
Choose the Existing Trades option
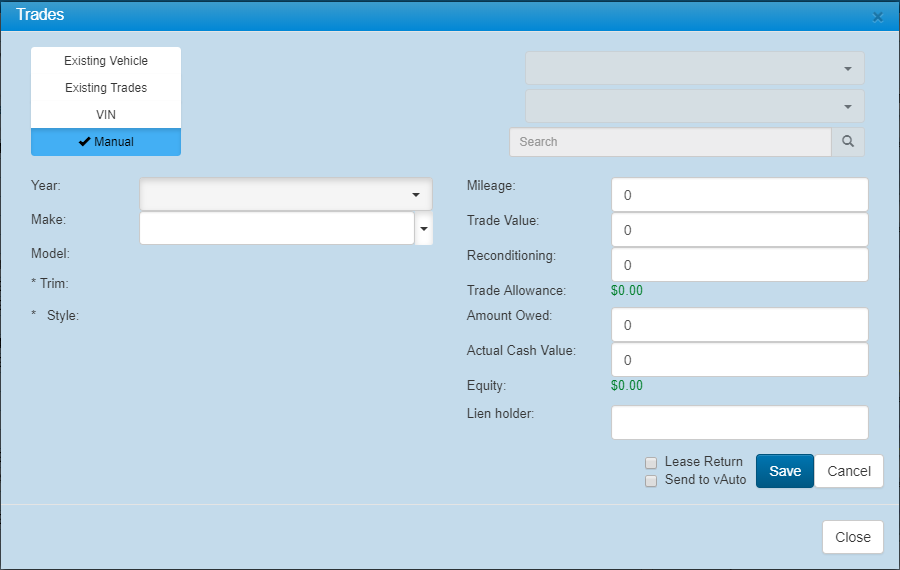(x=106, y=88)
